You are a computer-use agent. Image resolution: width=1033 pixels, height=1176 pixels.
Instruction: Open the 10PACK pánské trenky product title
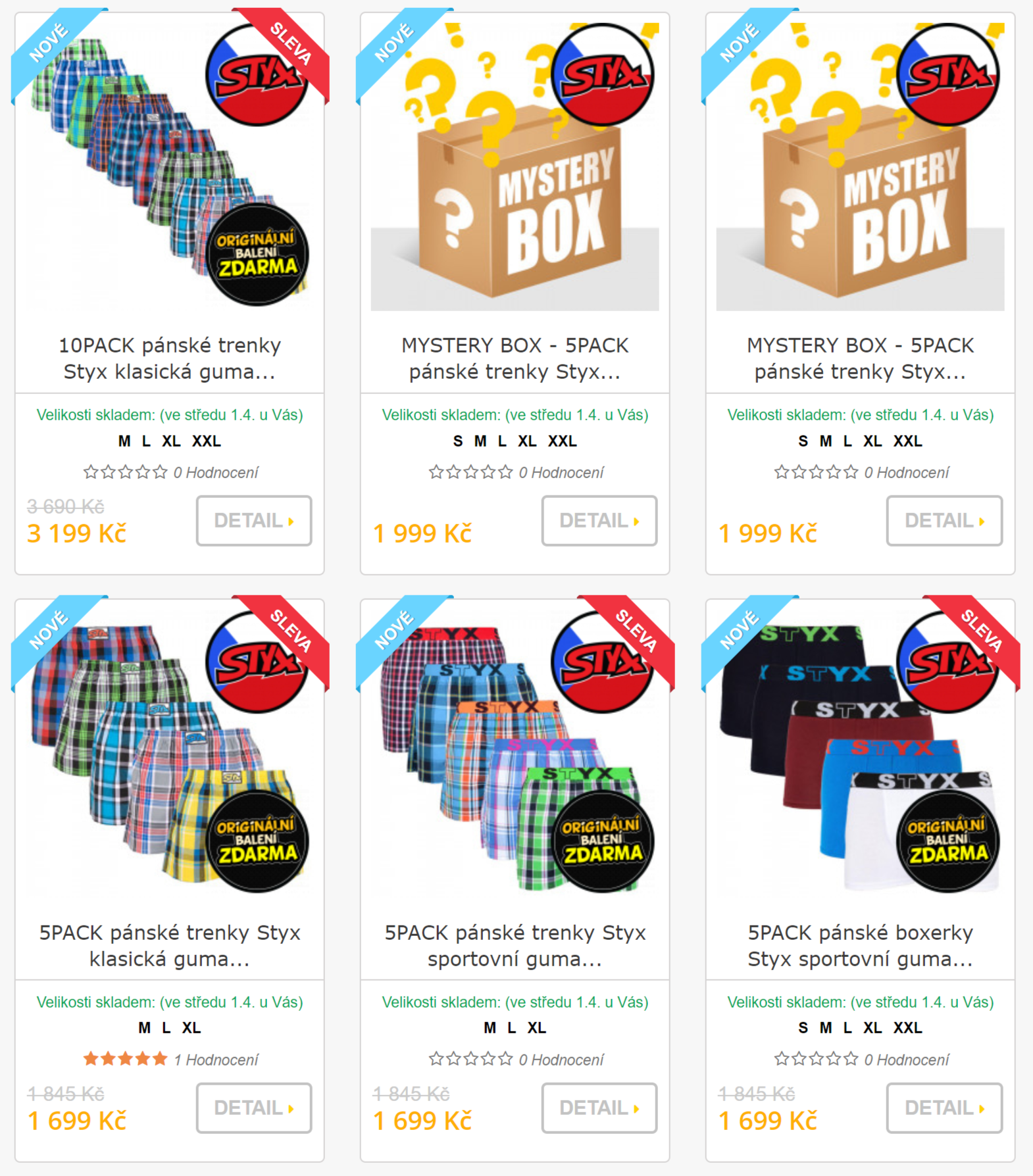pos(170,358)
